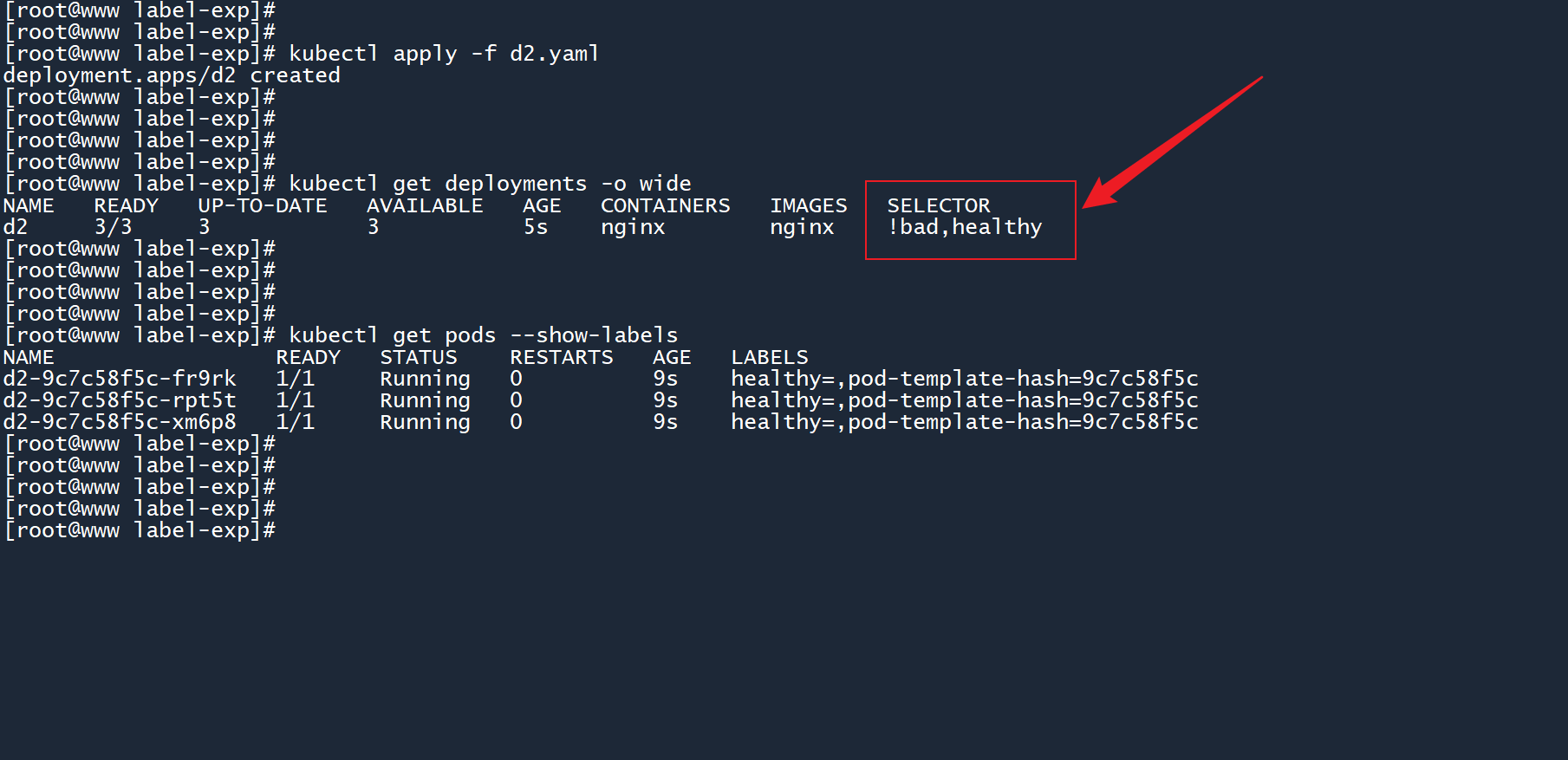Click the labels text of pod rpt5t
The width and height of the screenshot is (1568, 760).
(965, 400)
